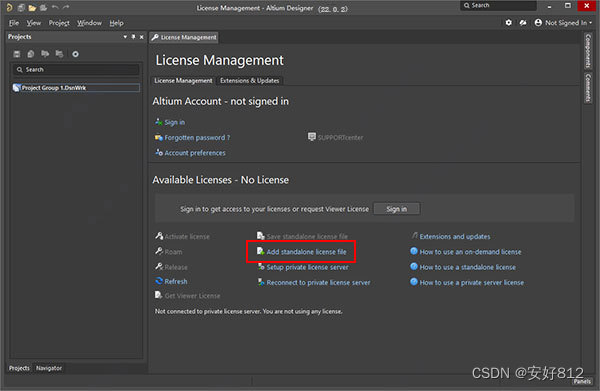
Task: Open the Help menu
Action: pos(116,23)
